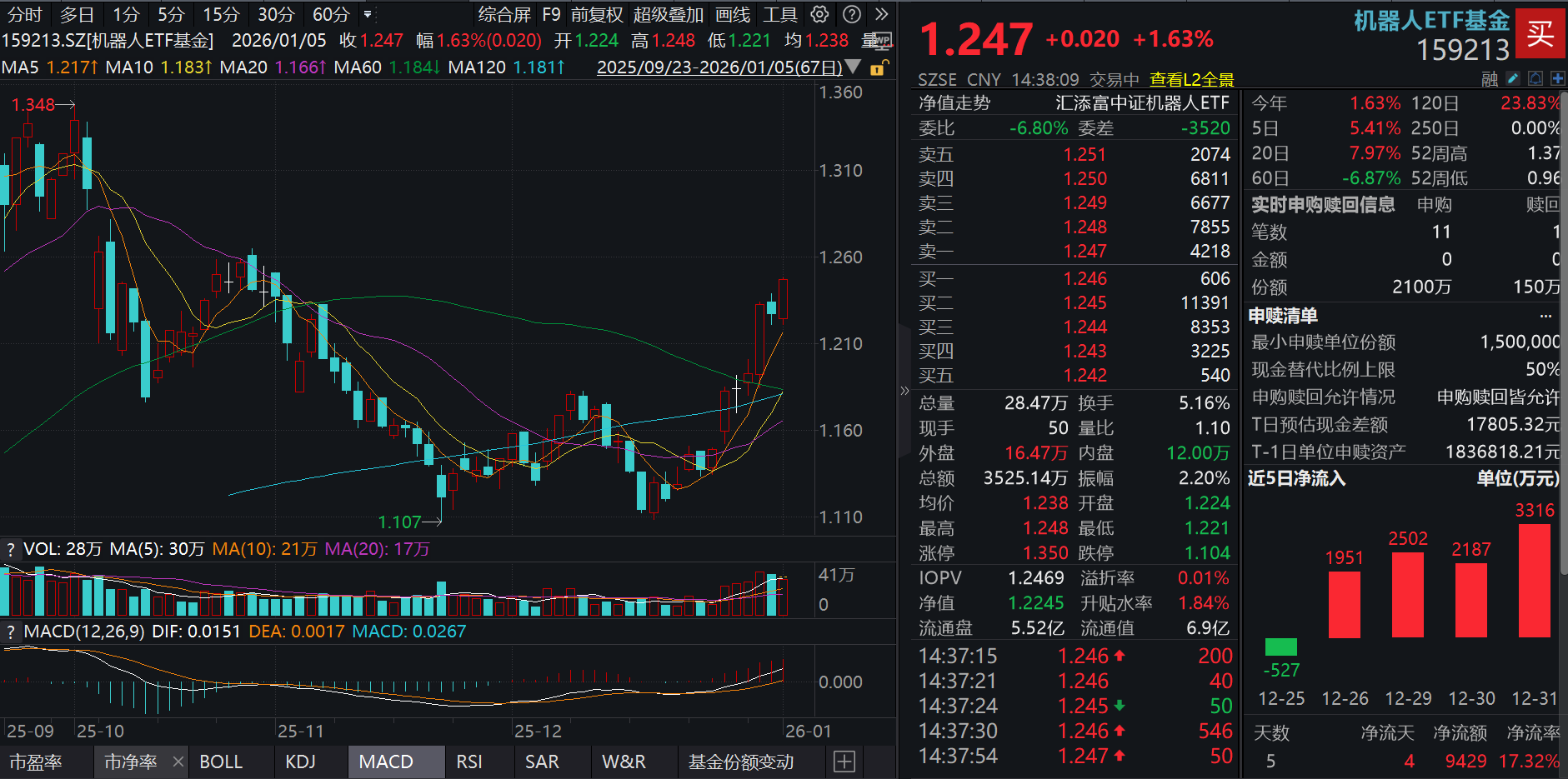Image resolution: width=1568 pixels, height=779 pixels.
Task: Open the 查看L2全景 link
Action: tap(1192, 79)
